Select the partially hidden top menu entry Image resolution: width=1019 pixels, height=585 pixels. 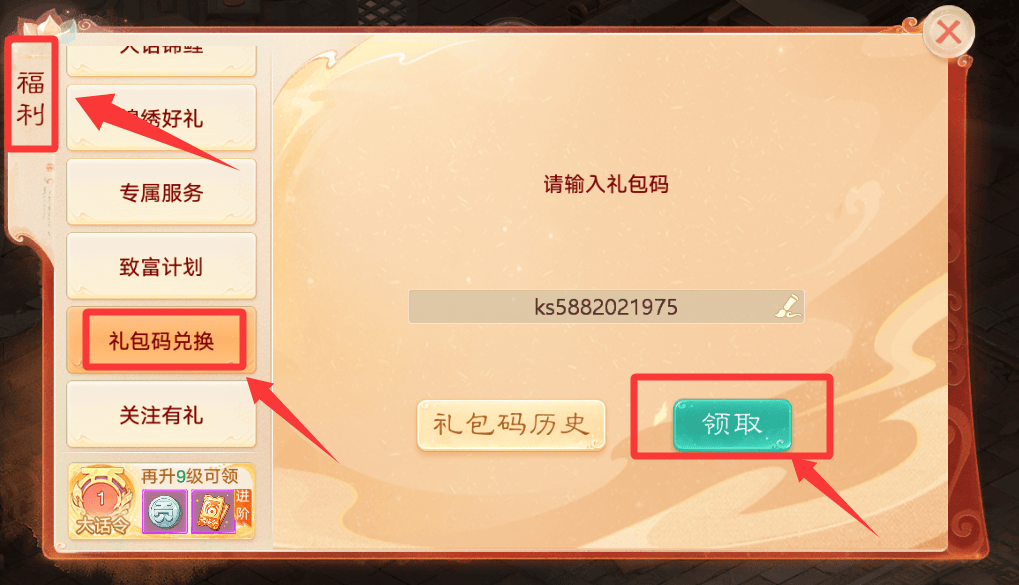point(161,60)
